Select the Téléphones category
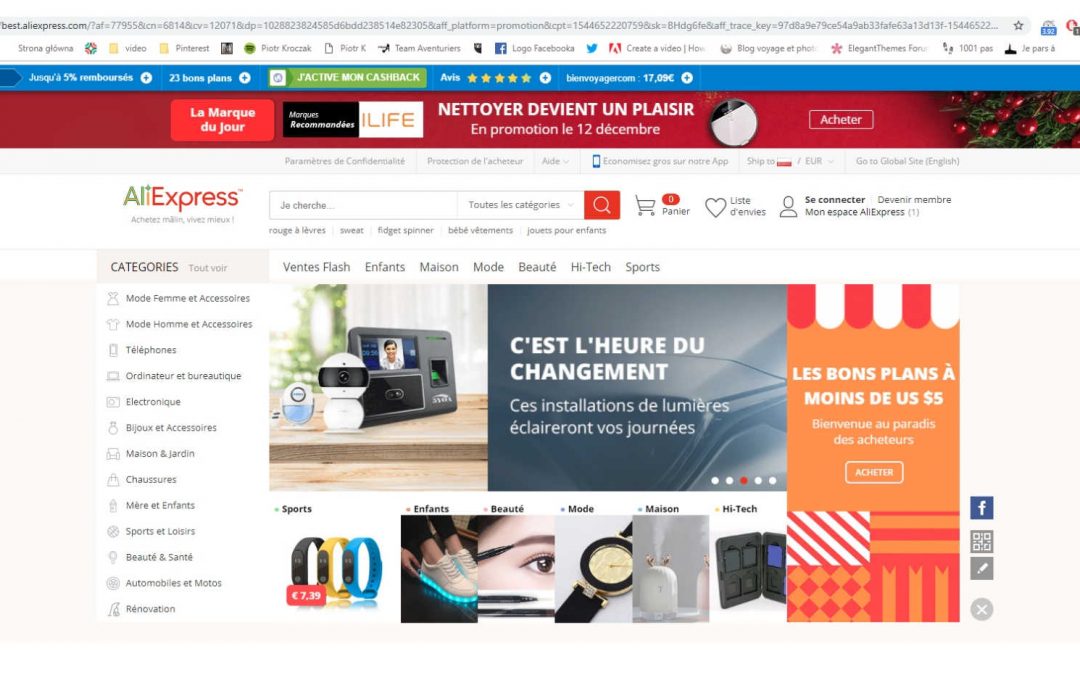 [151, 350]
